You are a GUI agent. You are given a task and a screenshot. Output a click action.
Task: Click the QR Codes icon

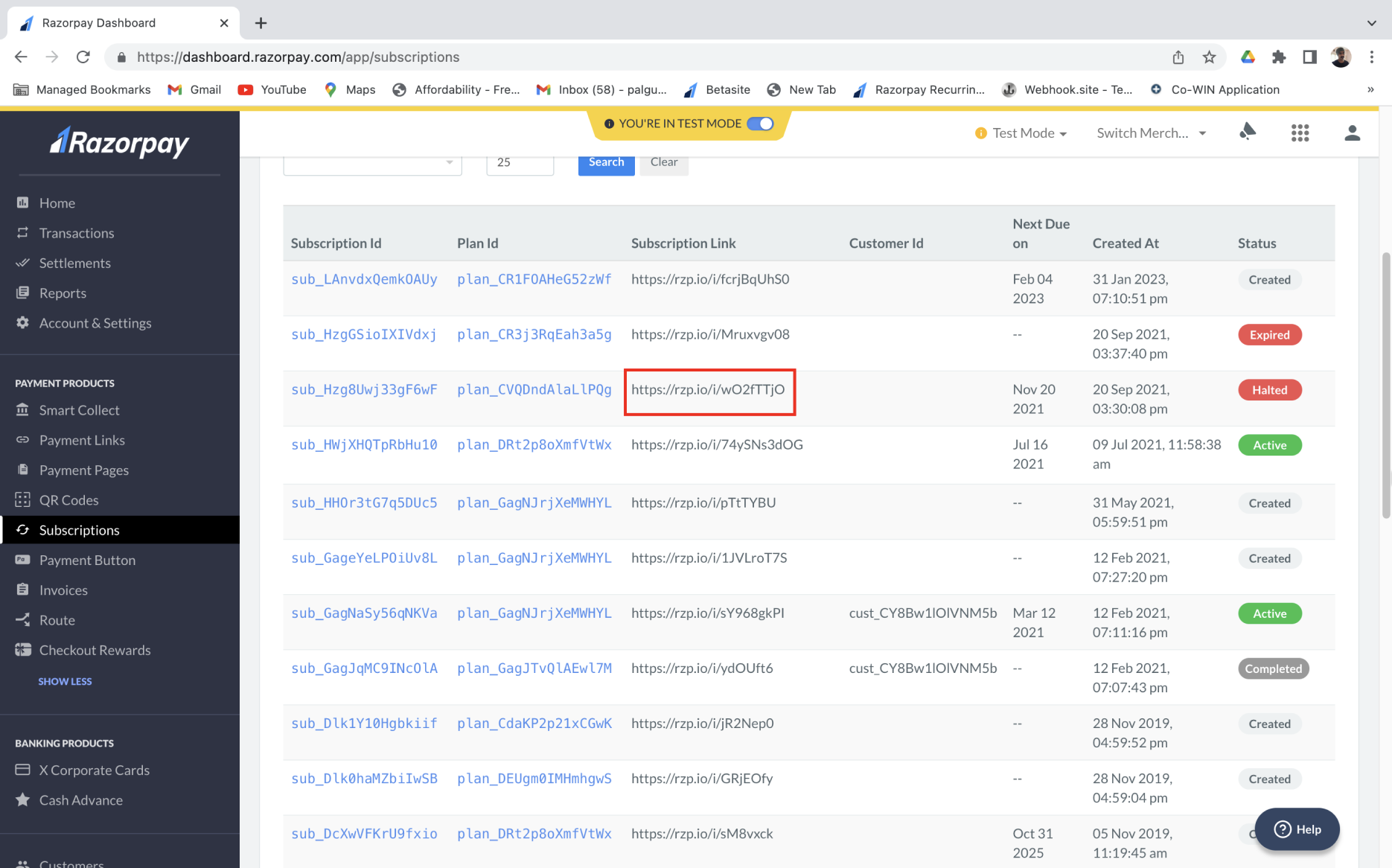(x=23, y=500)
